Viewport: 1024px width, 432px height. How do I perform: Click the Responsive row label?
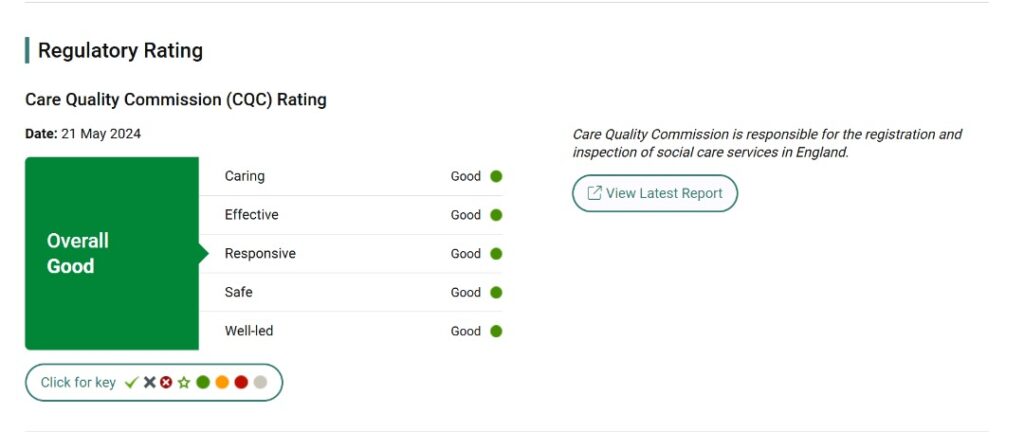pos(260,254)
